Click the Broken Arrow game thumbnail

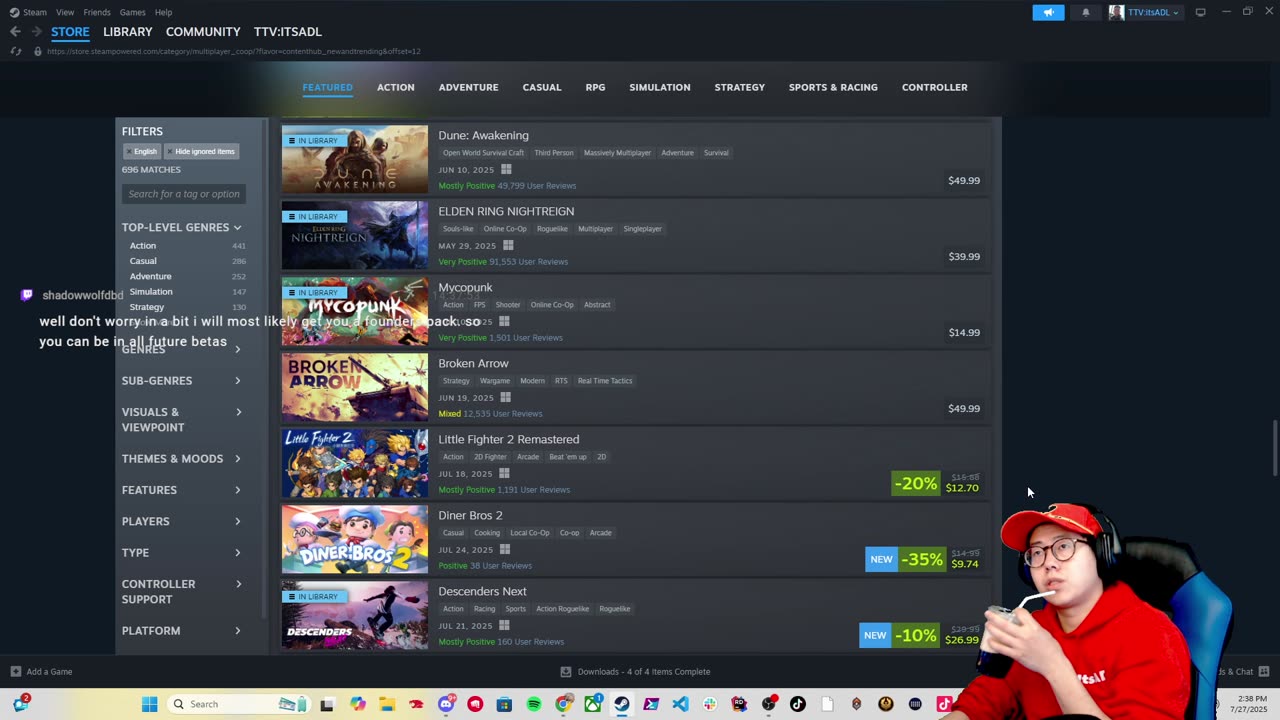[354, 388]
